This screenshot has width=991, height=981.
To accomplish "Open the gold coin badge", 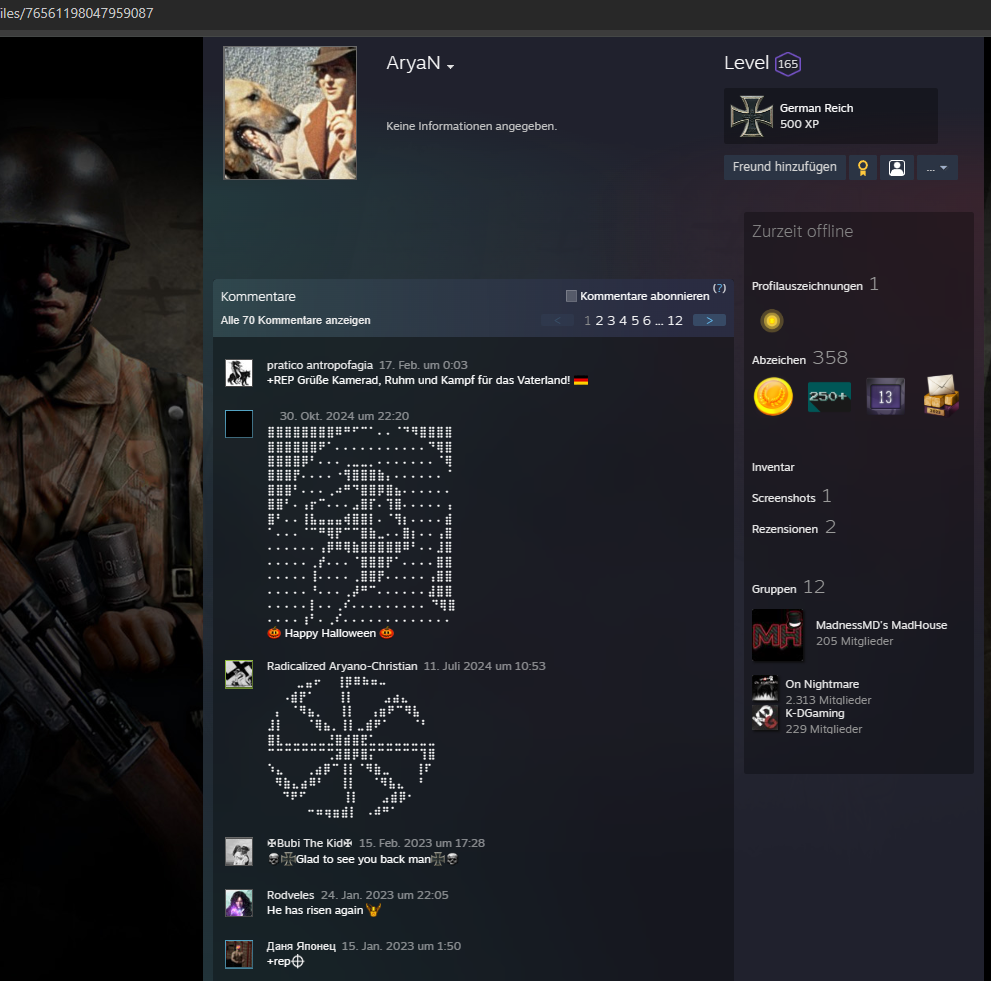I will pyautogui.click(x=773, y=397).
